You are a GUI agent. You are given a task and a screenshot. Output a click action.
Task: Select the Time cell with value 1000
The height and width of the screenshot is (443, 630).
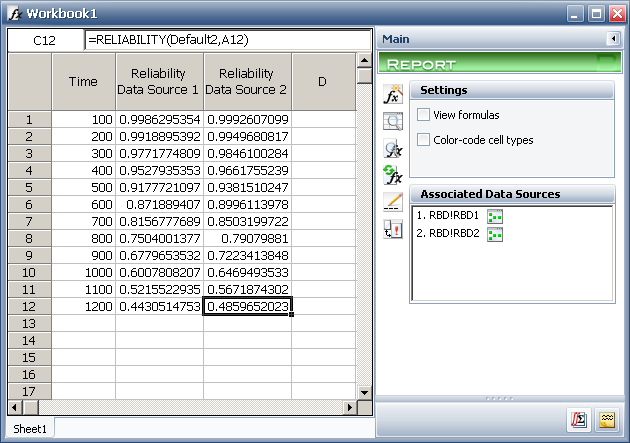tap(84, 272)
